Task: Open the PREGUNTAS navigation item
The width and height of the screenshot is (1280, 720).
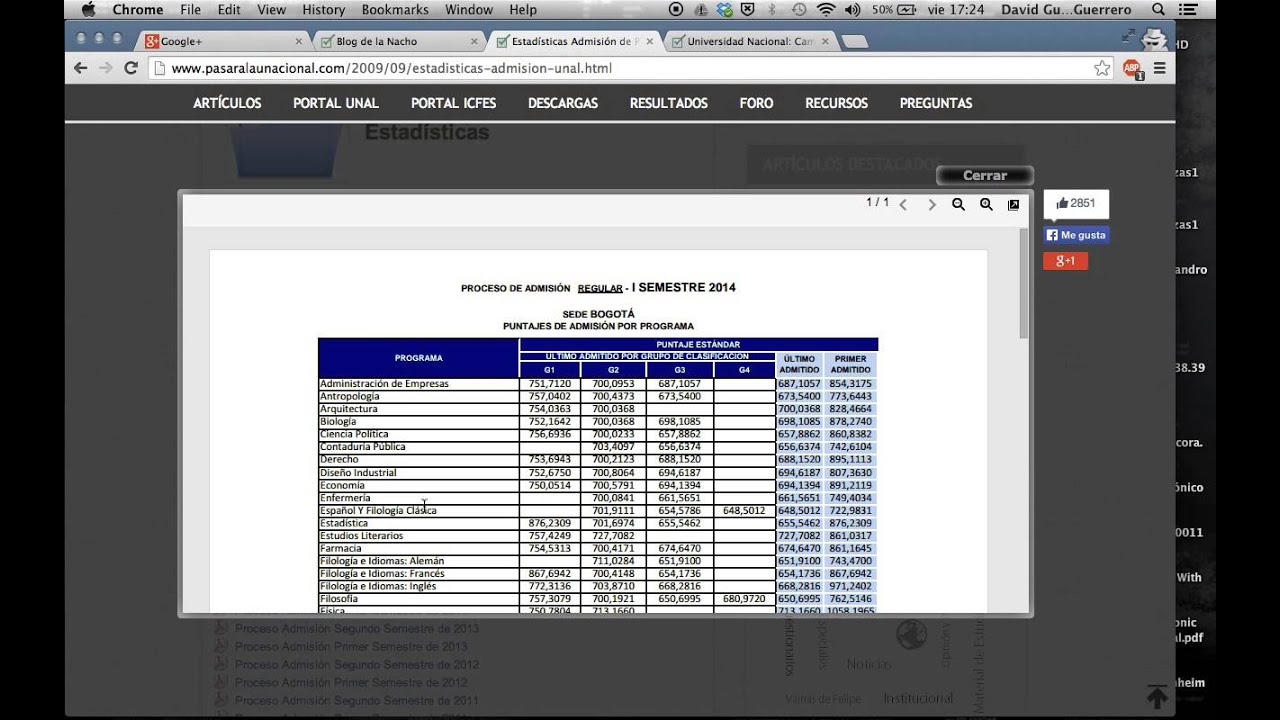Action: coord(936,103)
